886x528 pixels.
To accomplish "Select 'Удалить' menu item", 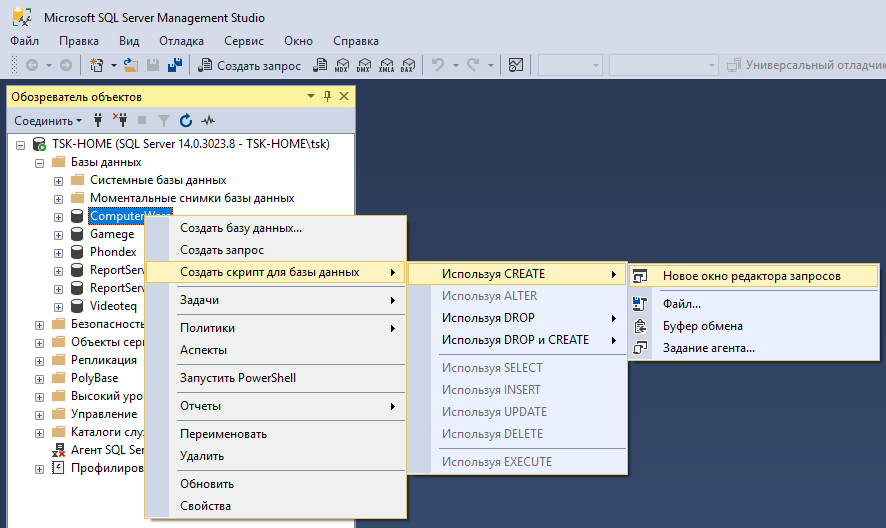I will 276,456.
